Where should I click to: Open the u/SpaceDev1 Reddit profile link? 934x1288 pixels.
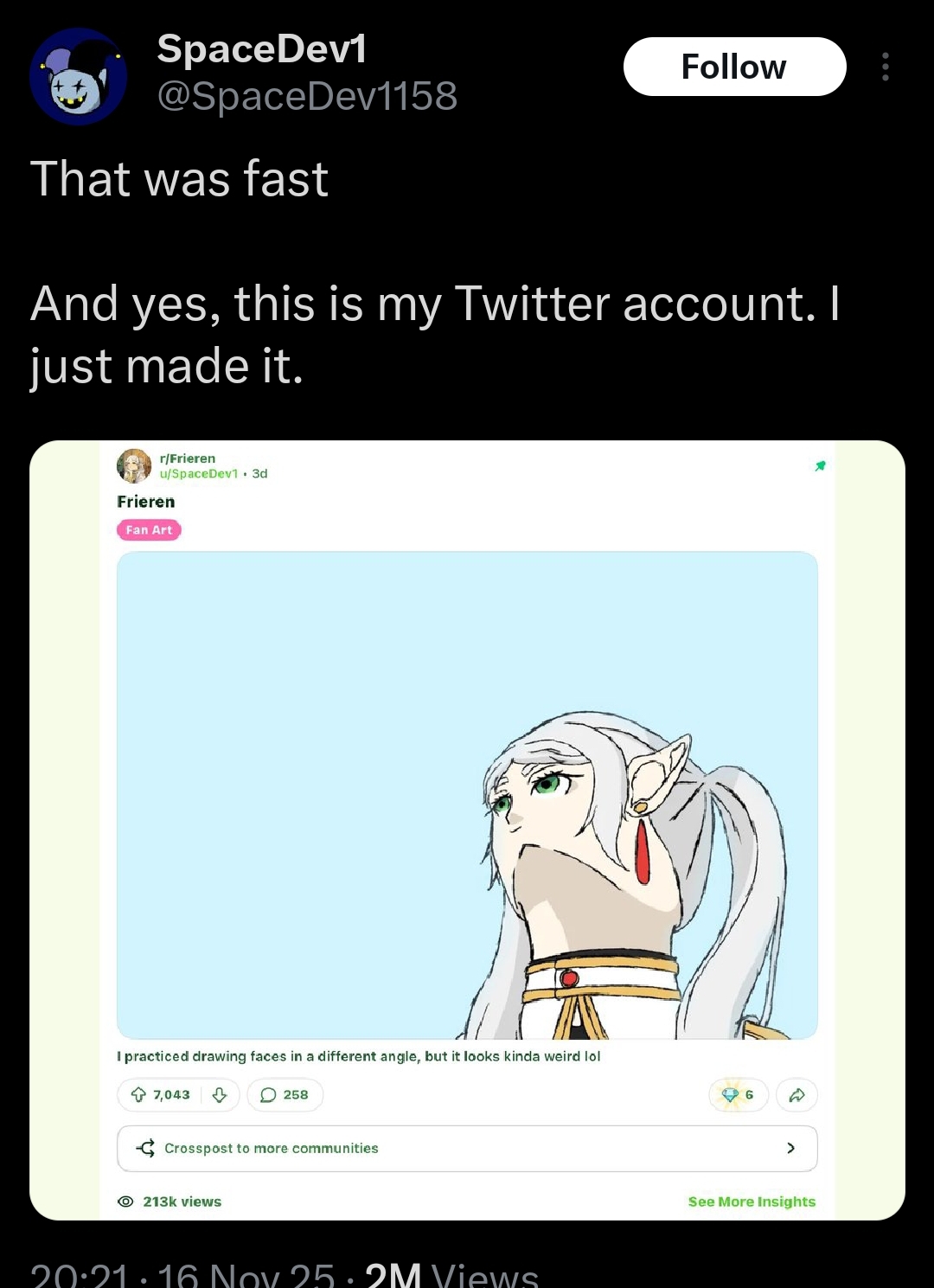199,474
